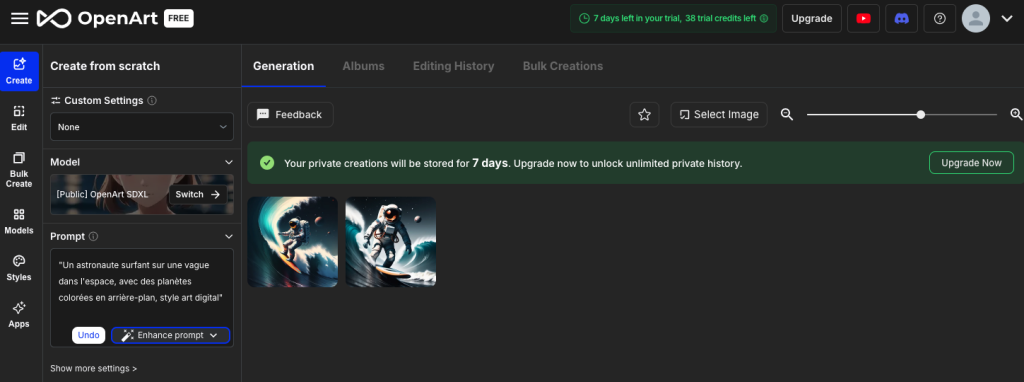The height and width of the screenshot is (382, 1024).
Task: Open Apps in the sidebar
Action: coord(19,315)
